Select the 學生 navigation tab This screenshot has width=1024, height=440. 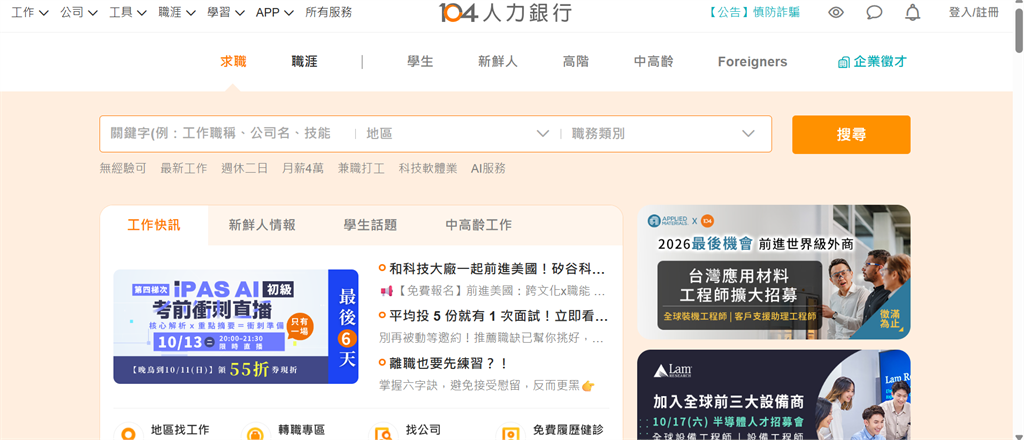[x=420, y=61]
